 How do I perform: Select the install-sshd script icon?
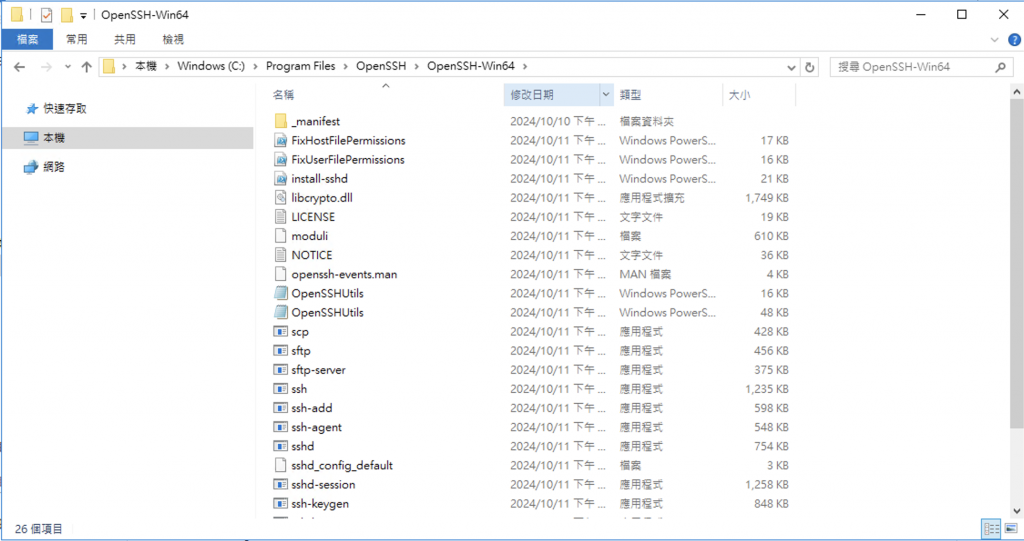(x=281, y=178)
